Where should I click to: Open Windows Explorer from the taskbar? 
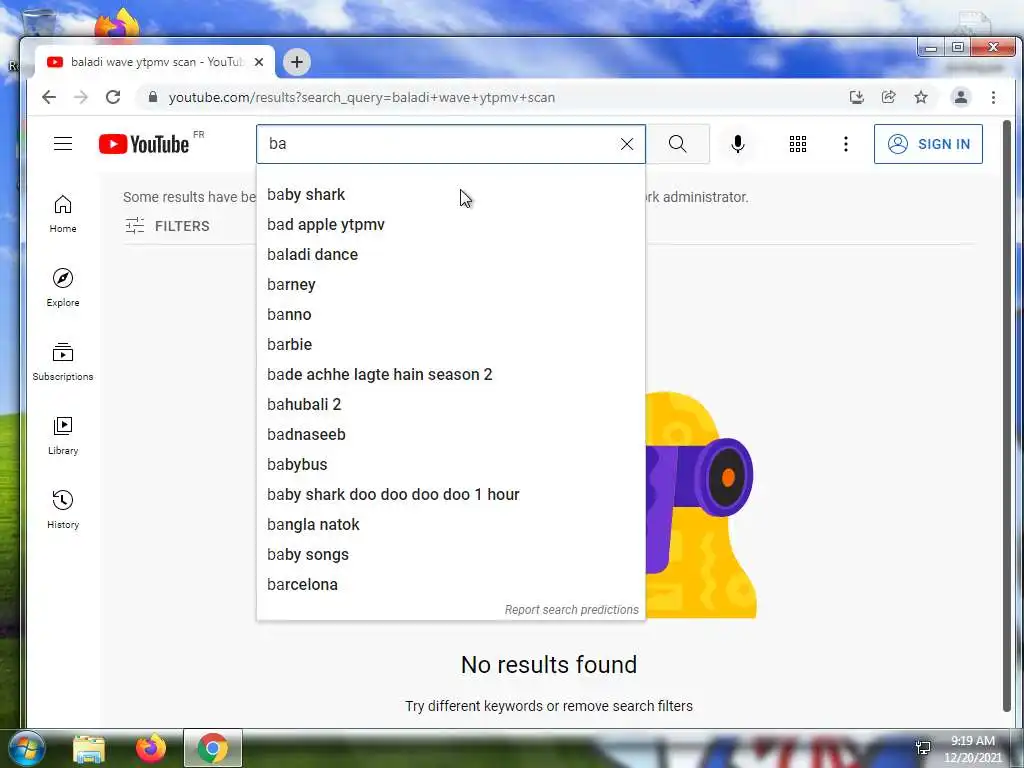click(x=89, y=748)
